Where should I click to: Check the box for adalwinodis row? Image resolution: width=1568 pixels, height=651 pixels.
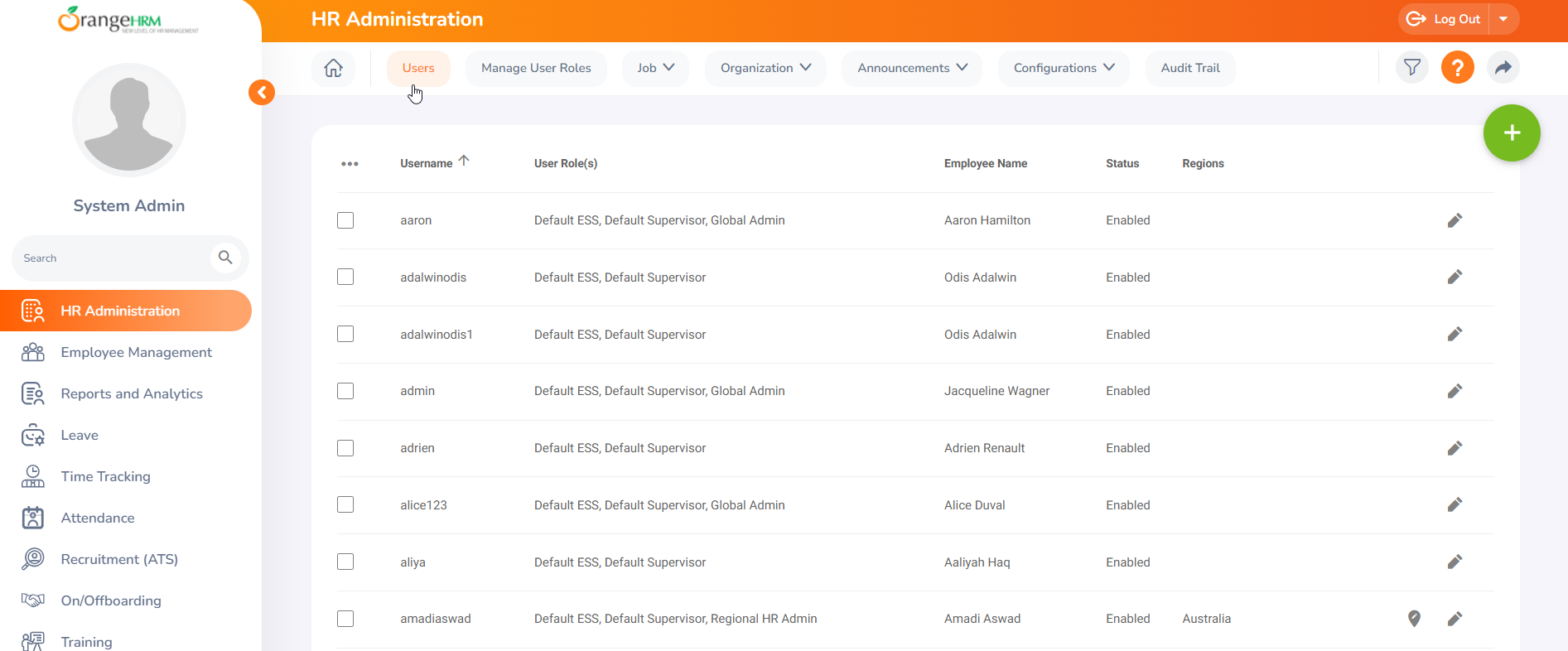(x=345, y=277)
